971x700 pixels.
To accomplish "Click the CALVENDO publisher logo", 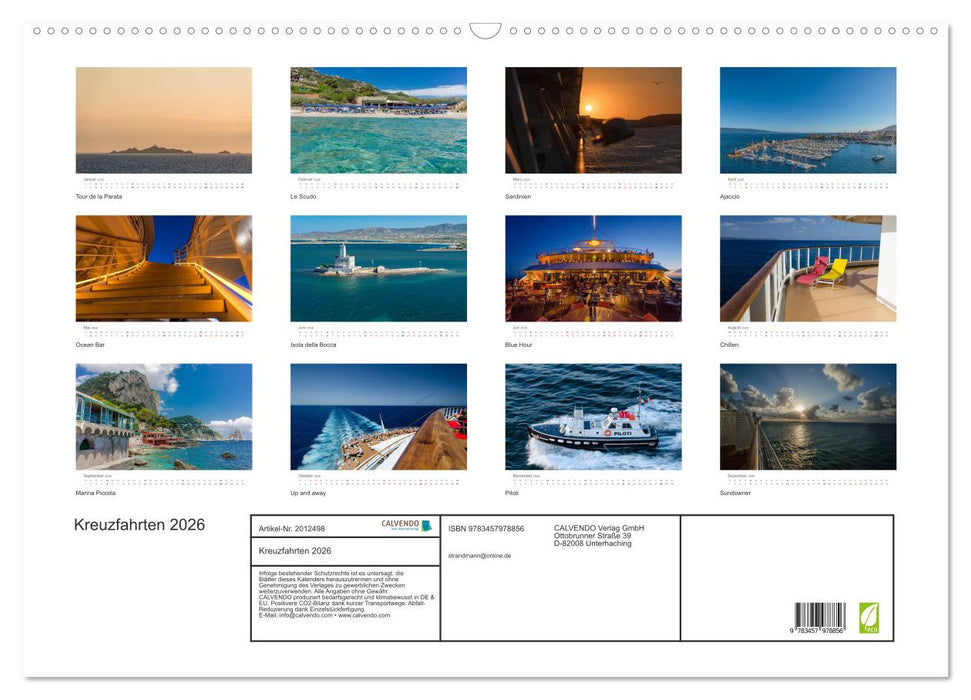I will tap(404, 527).
